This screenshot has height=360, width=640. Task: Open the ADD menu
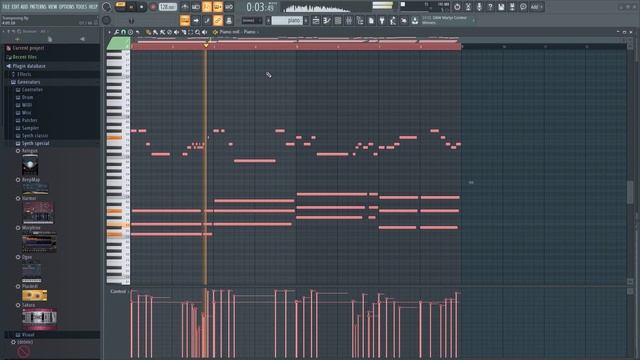point(24,7)
